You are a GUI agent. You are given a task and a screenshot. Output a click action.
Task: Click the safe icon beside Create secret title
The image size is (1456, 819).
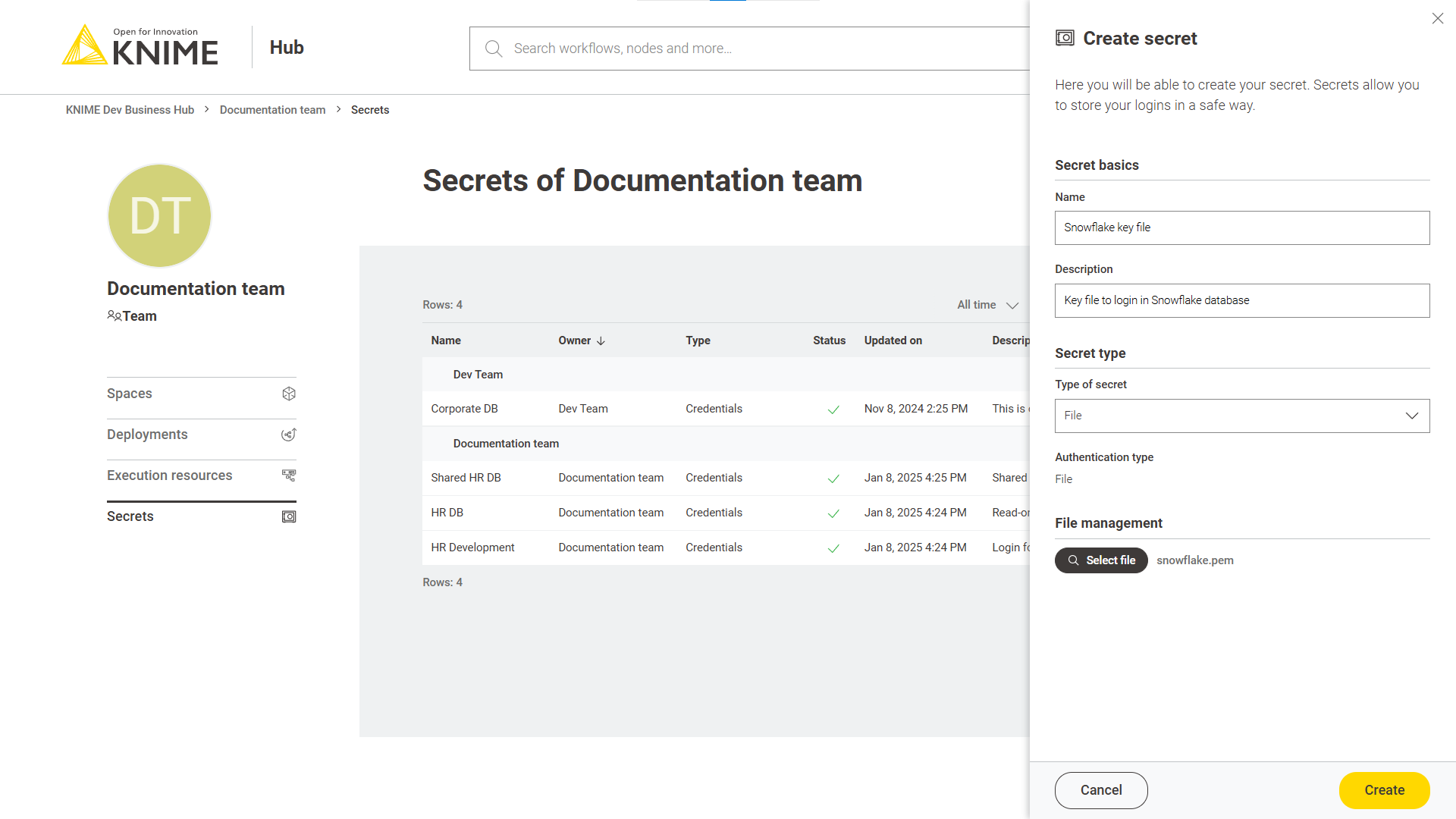[x=1065, y=38]
